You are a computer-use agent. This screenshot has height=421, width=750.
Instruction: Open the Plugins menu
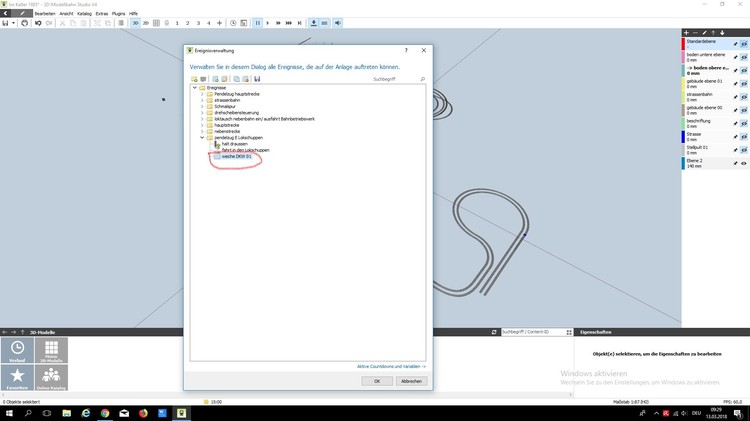(x=118, y=13)
